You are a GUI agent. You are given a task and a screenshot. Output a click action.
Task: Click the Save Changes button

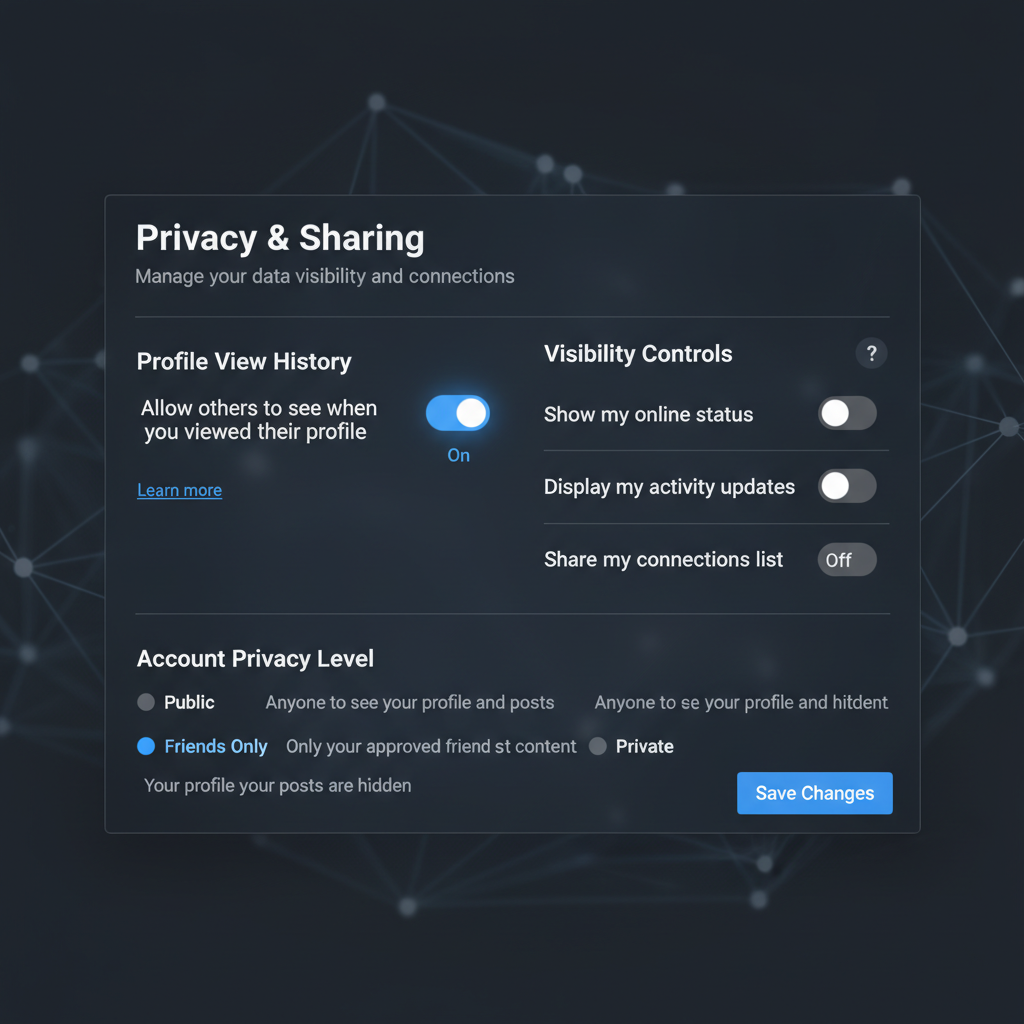tap(814, 793)
